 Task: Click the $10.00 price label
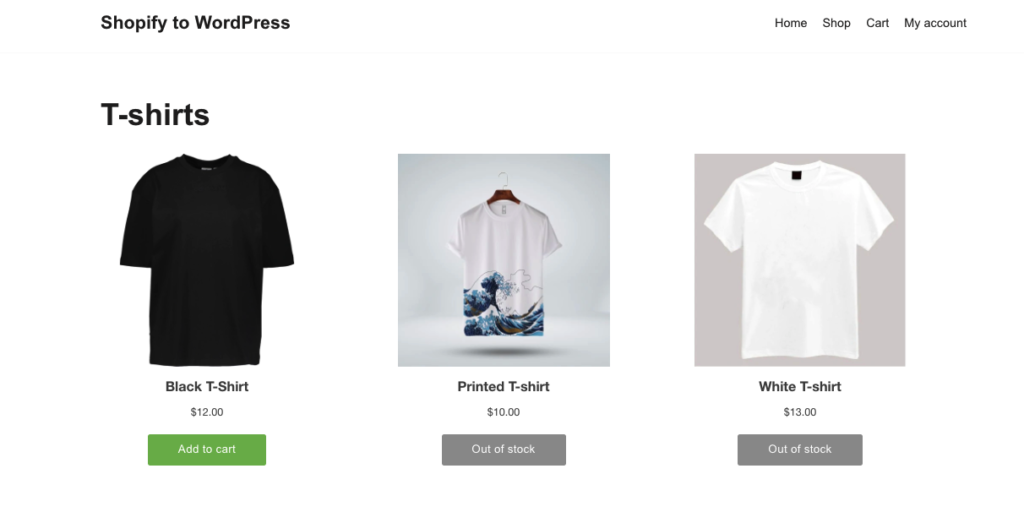[504, 412]
